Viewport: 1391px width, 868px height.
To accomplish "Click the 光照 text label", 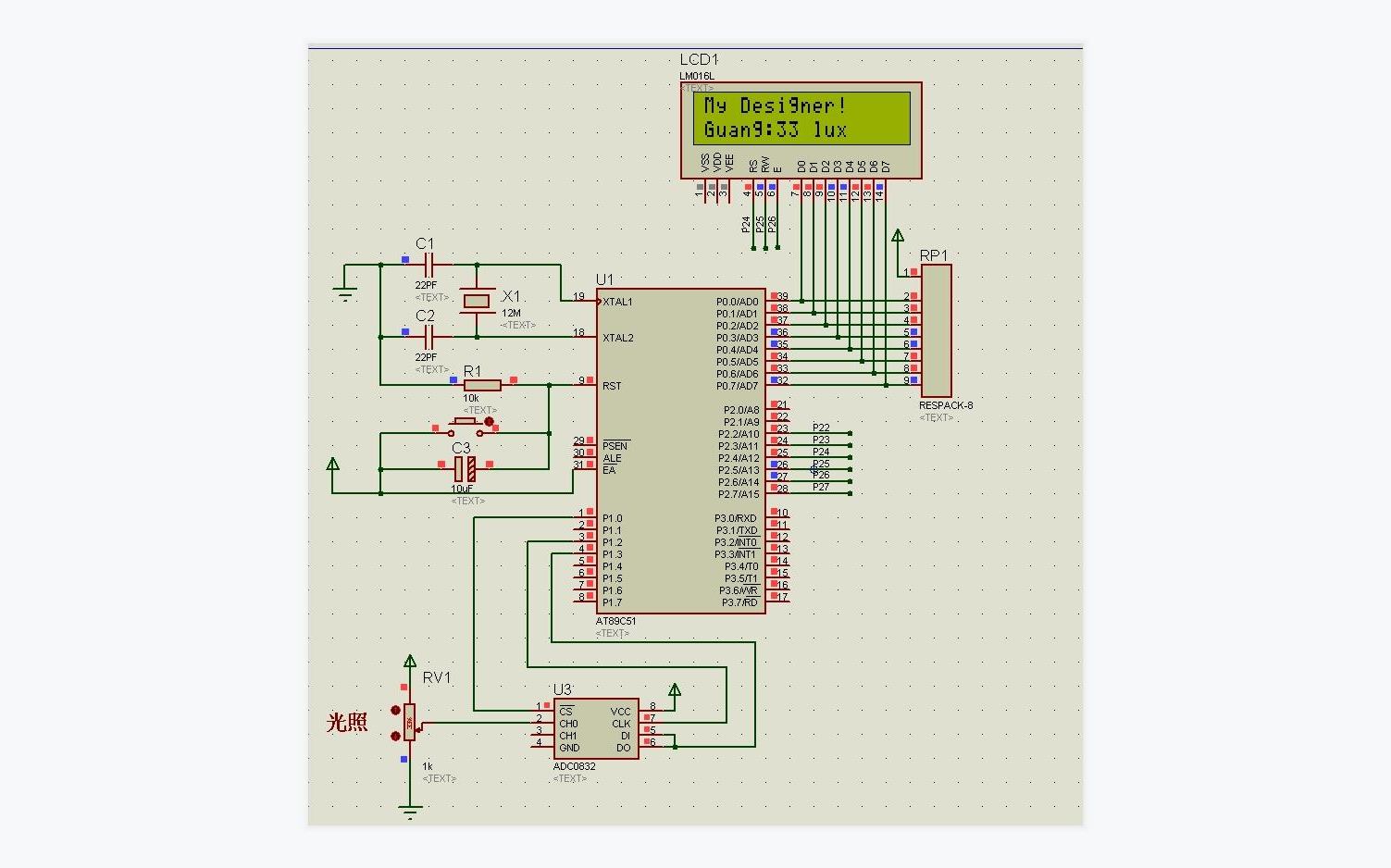I will coord(347,723).
